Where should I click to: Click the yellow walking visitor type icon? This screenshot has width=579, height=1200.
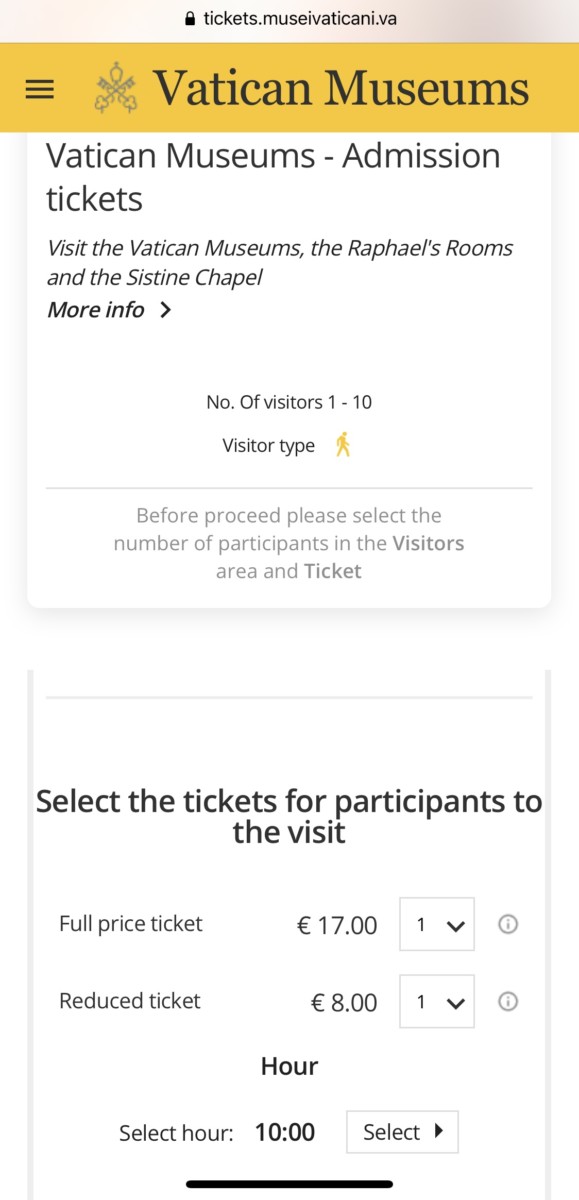tap(343, 445)
